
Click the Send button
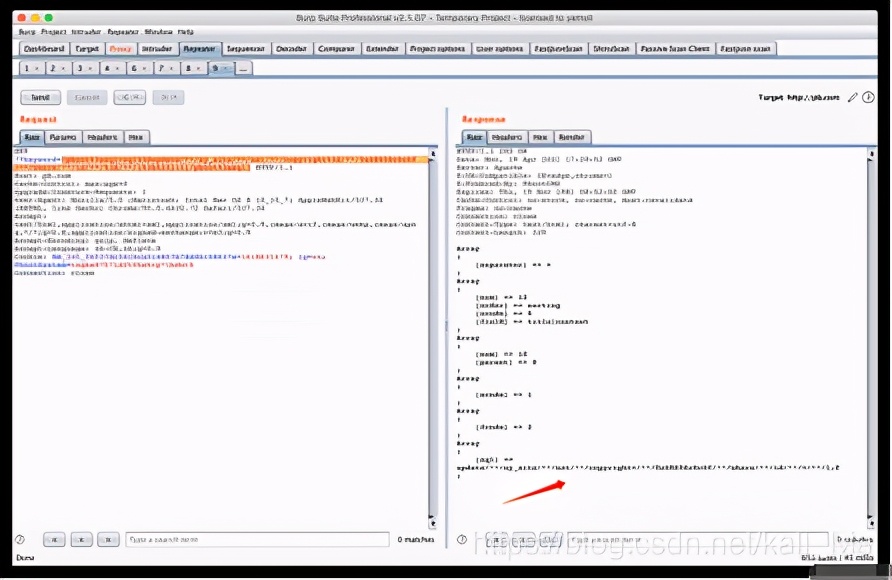coord(40,98)
